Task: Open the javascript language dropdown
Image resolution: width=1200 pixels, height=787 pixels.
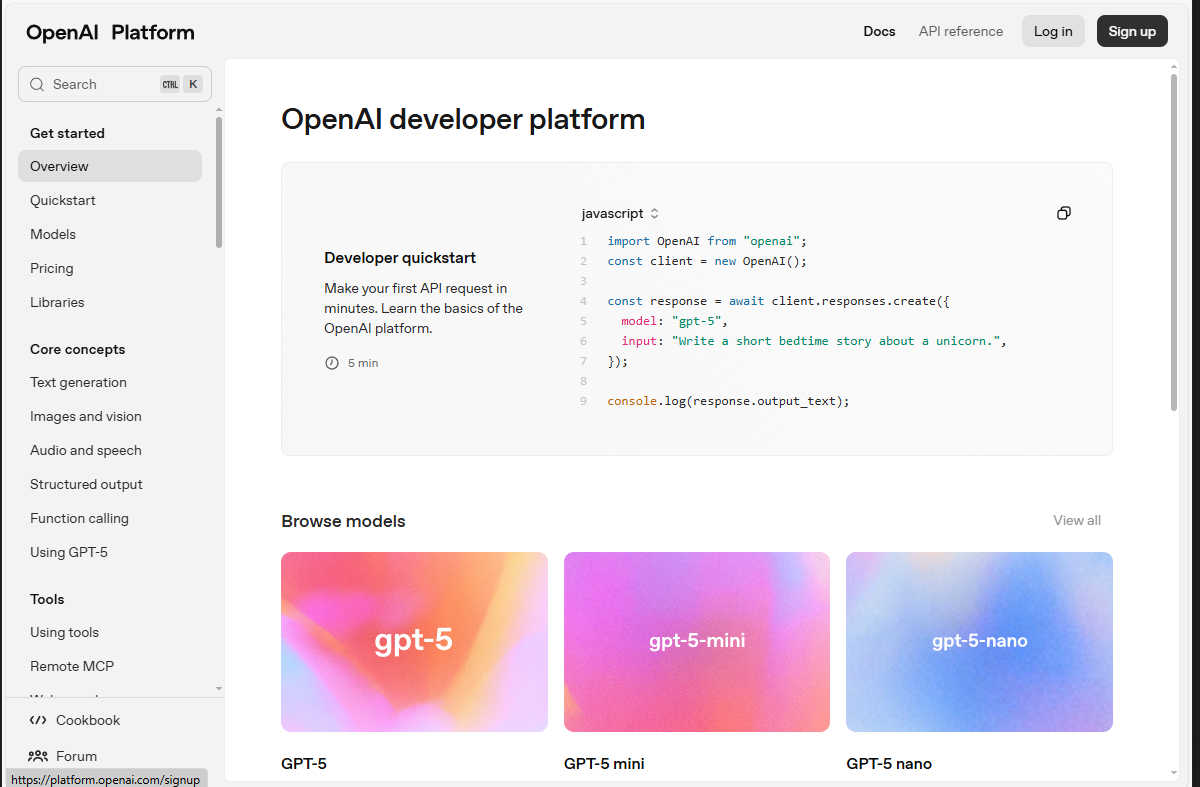Action: pos(620,213)
